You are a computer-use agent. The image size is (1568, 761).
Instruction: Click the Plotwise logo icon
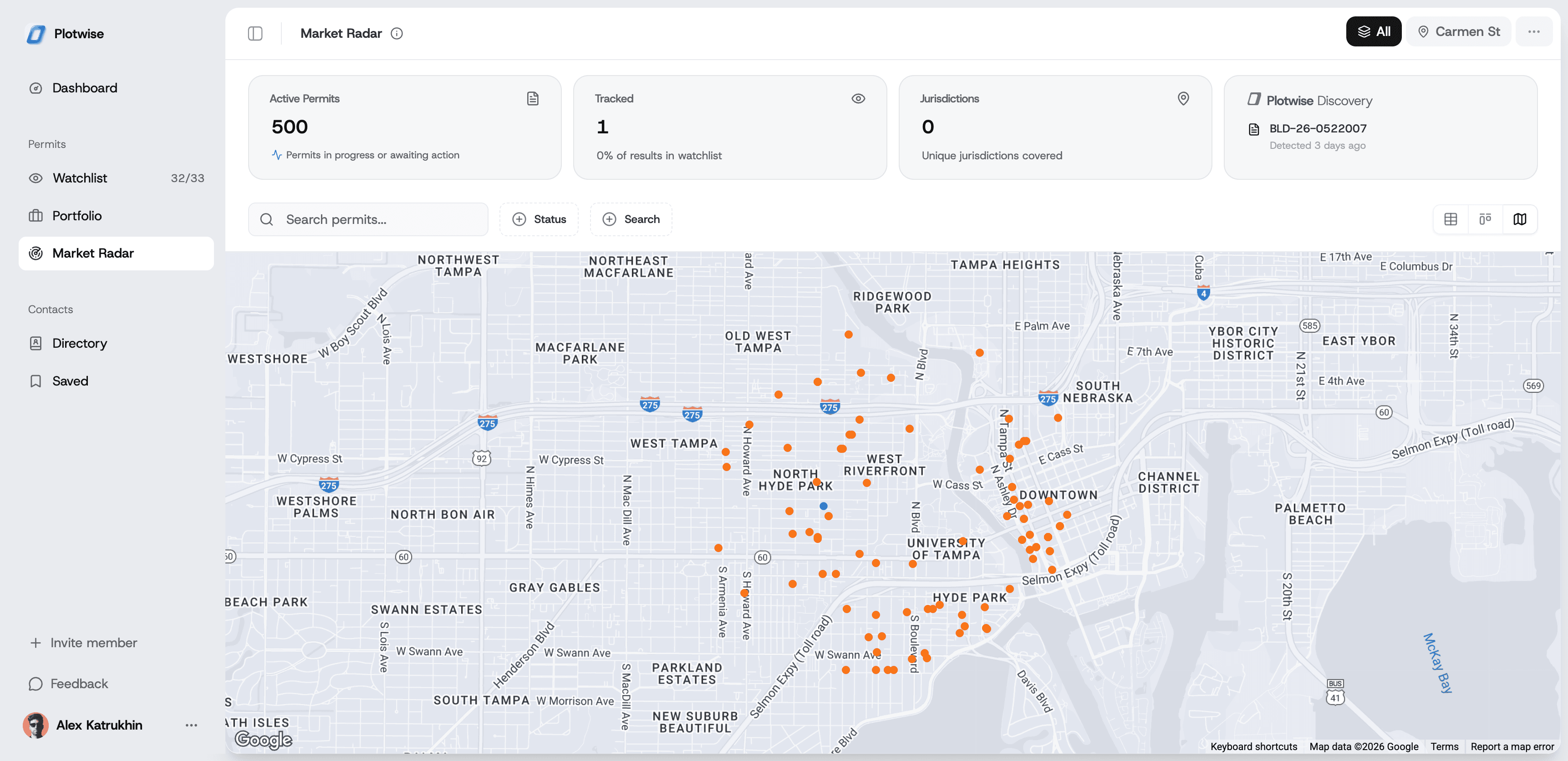point(35,34)
